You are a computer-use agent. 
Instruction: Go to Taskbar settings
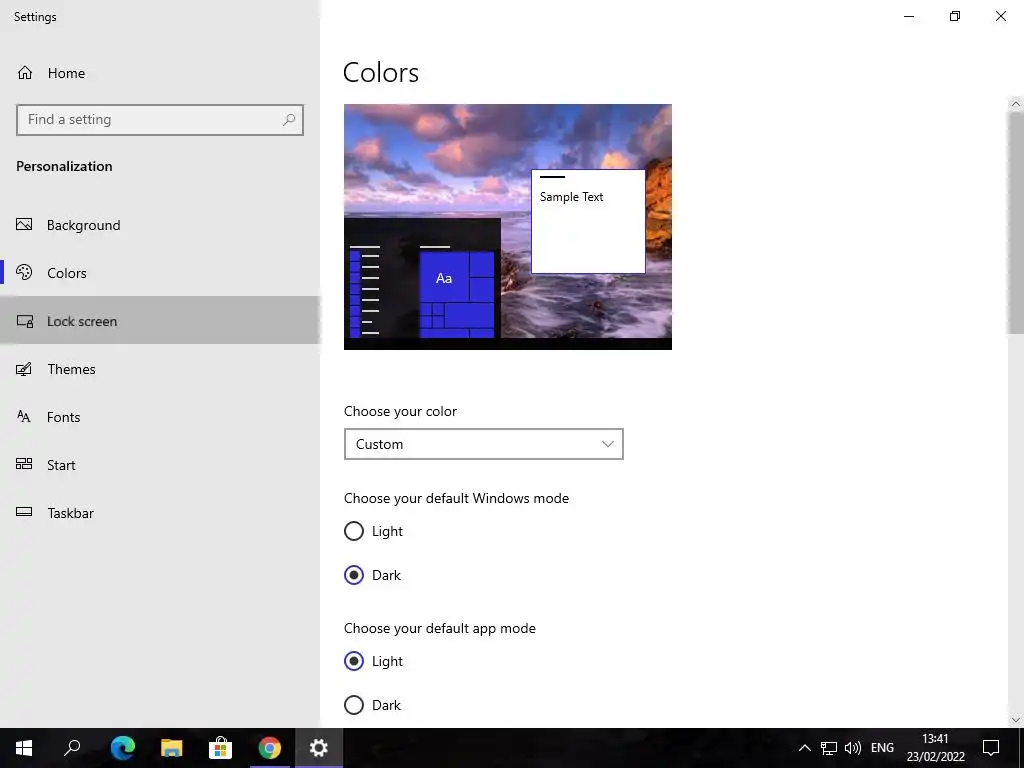(160, 513)
